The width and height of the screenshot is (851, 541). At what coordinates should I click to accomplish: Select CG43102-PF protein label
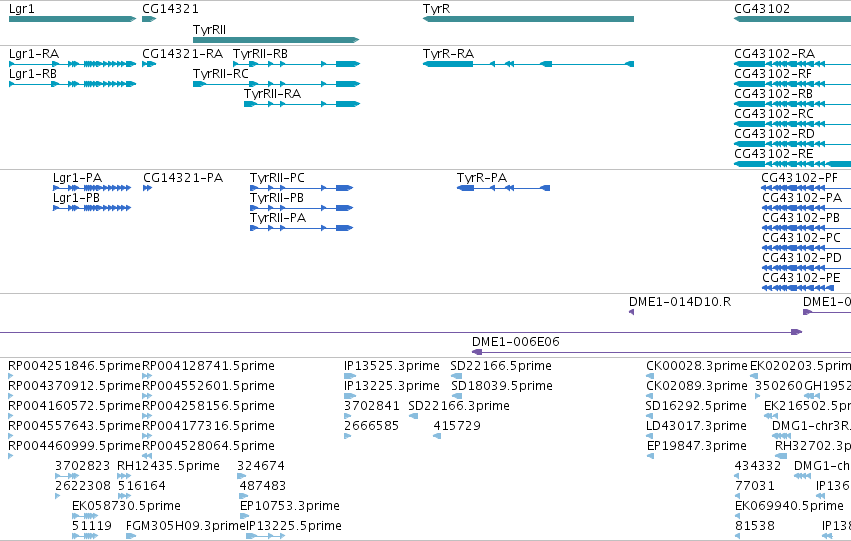pyautogui.click(x=799, y=179)
